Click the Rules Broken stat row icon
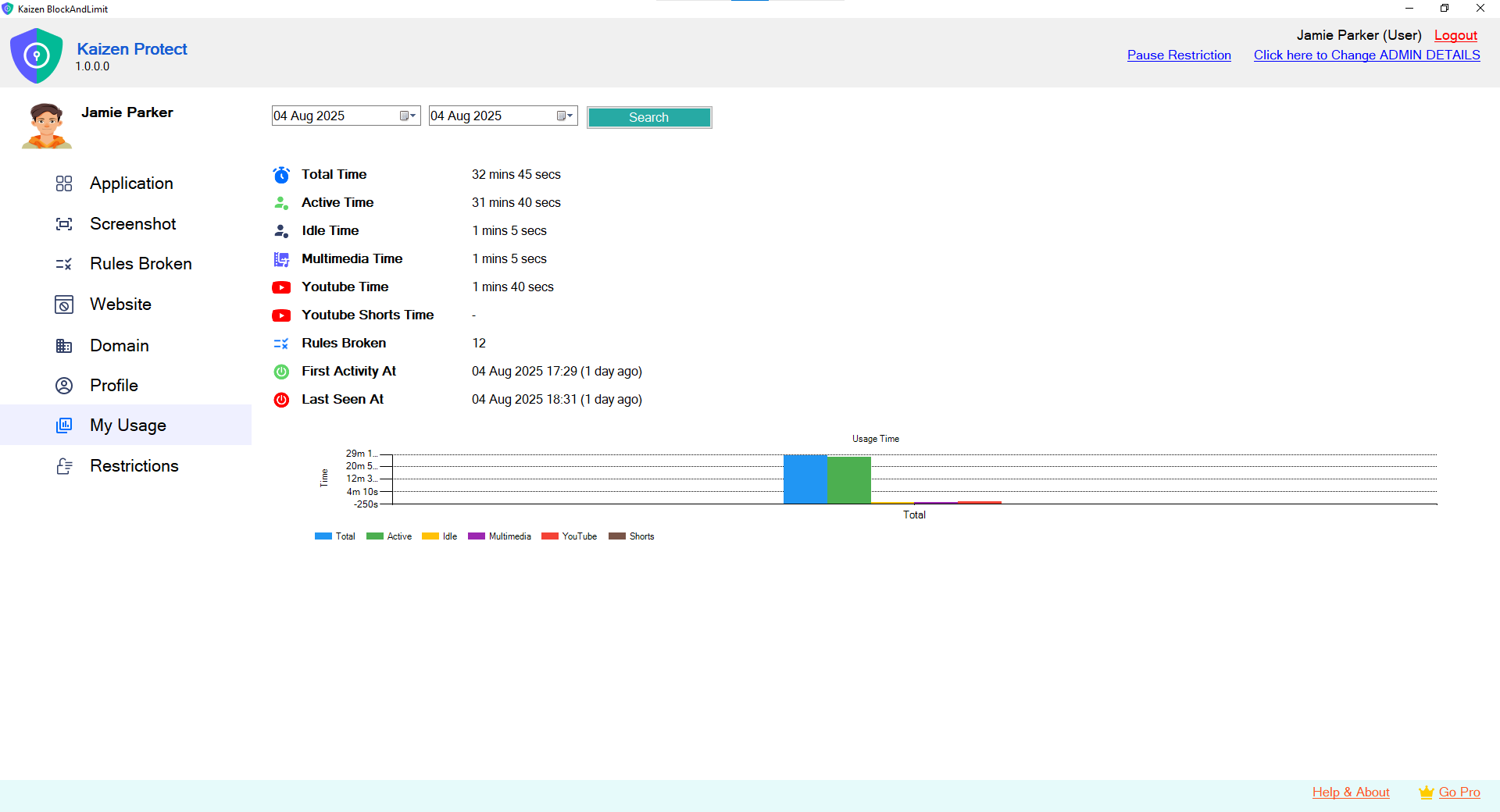This screenshot has width=1500, height=812. tap(281, 344)
